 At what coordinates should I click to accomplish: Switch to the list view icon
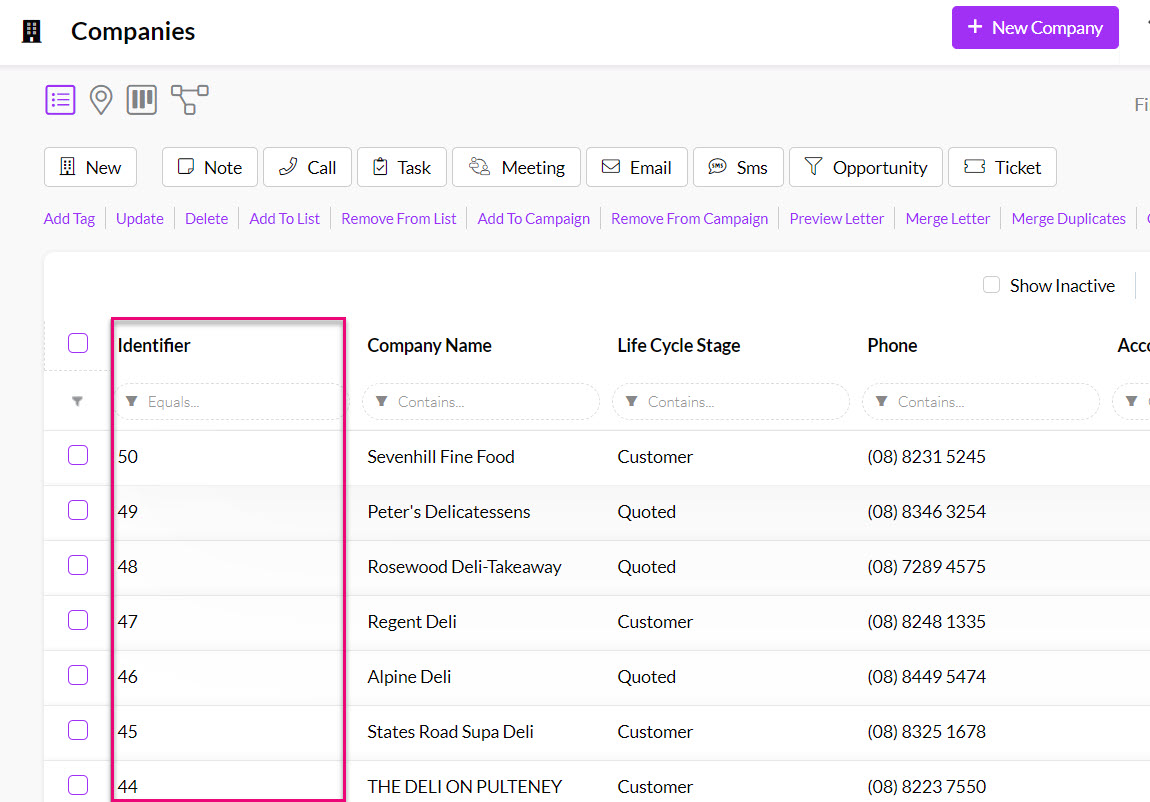click(x=60, y=100)
